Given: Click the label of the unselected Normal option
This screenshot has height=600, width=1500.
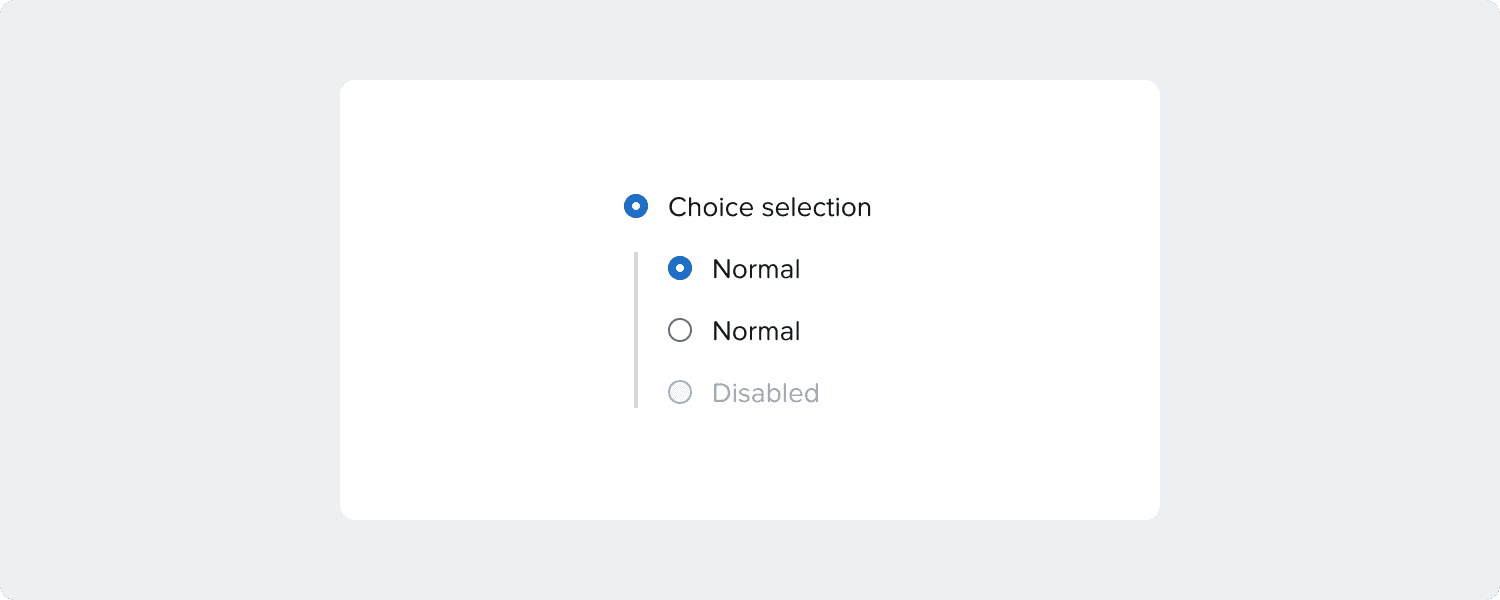Looking at the screenshot, I should [756, 331].
